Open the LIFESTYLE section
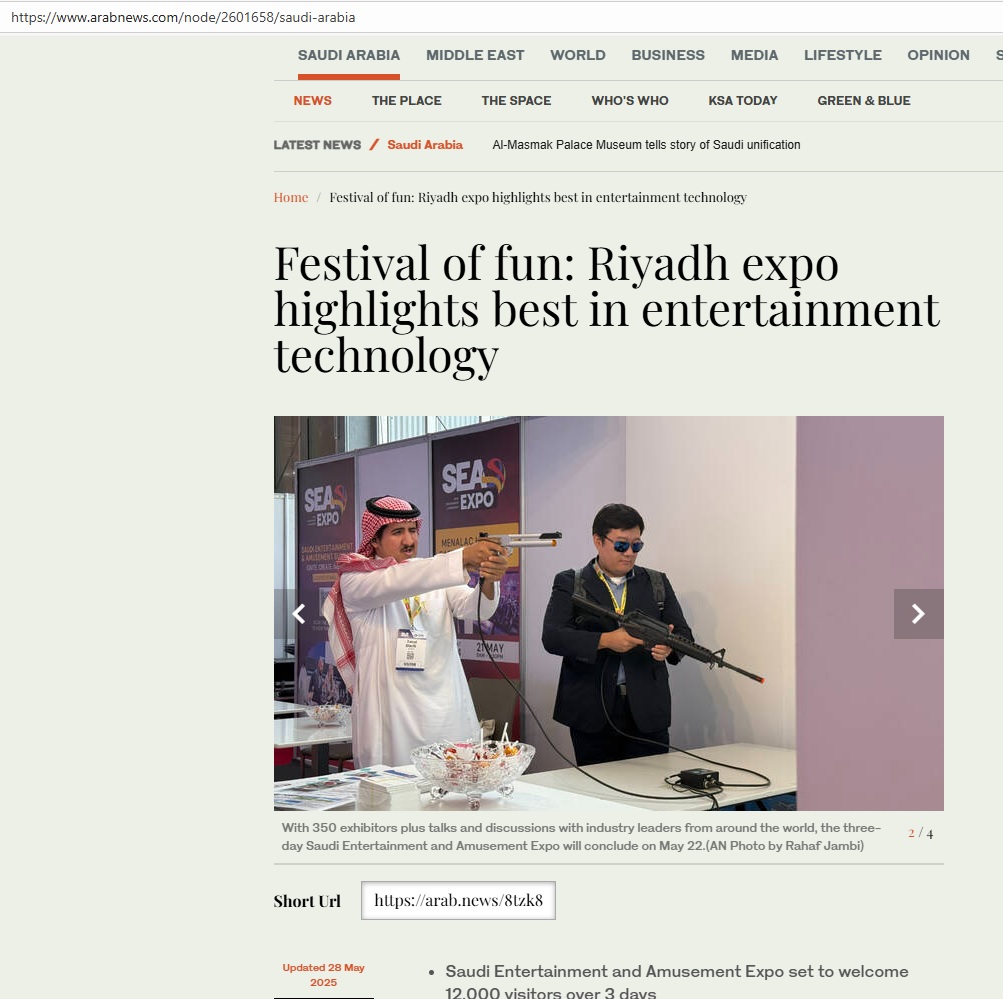Screen dimensions: 1003x999 pos(842,55)
